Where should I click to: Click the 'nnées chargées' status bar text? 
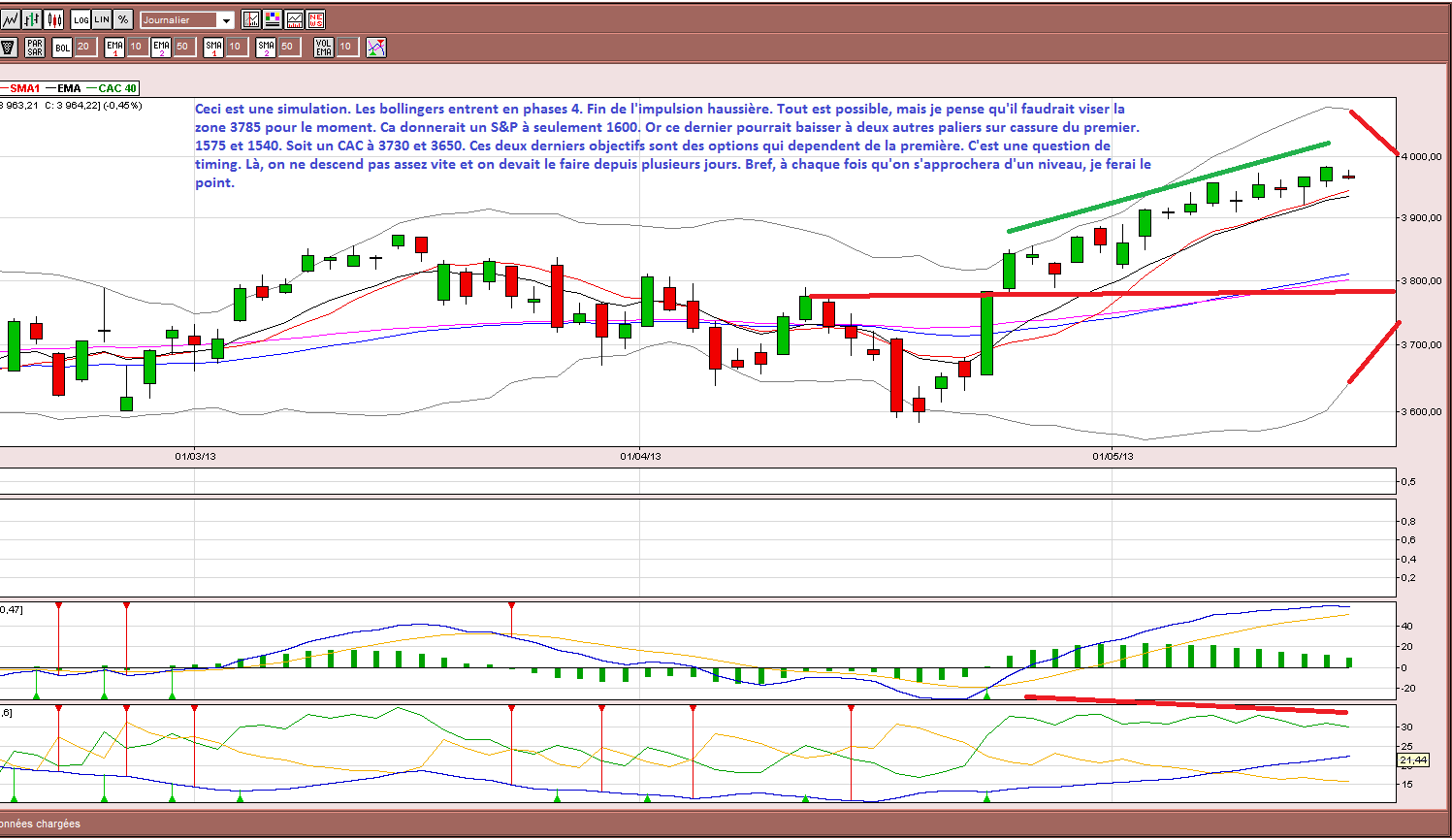(40, 824)
